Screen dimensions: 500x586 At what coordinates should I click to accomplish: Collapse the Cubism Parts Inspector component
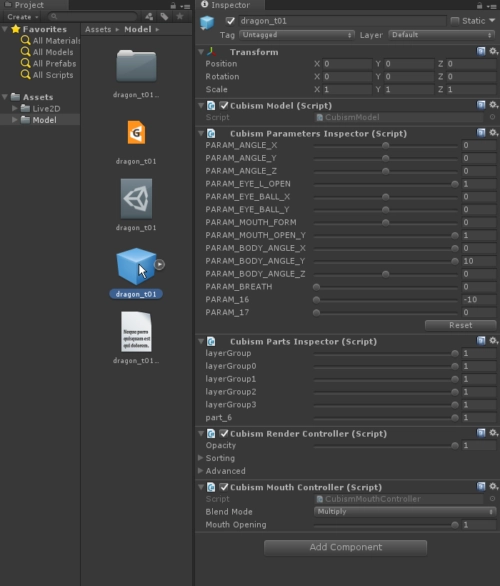(x=201, y=341)
